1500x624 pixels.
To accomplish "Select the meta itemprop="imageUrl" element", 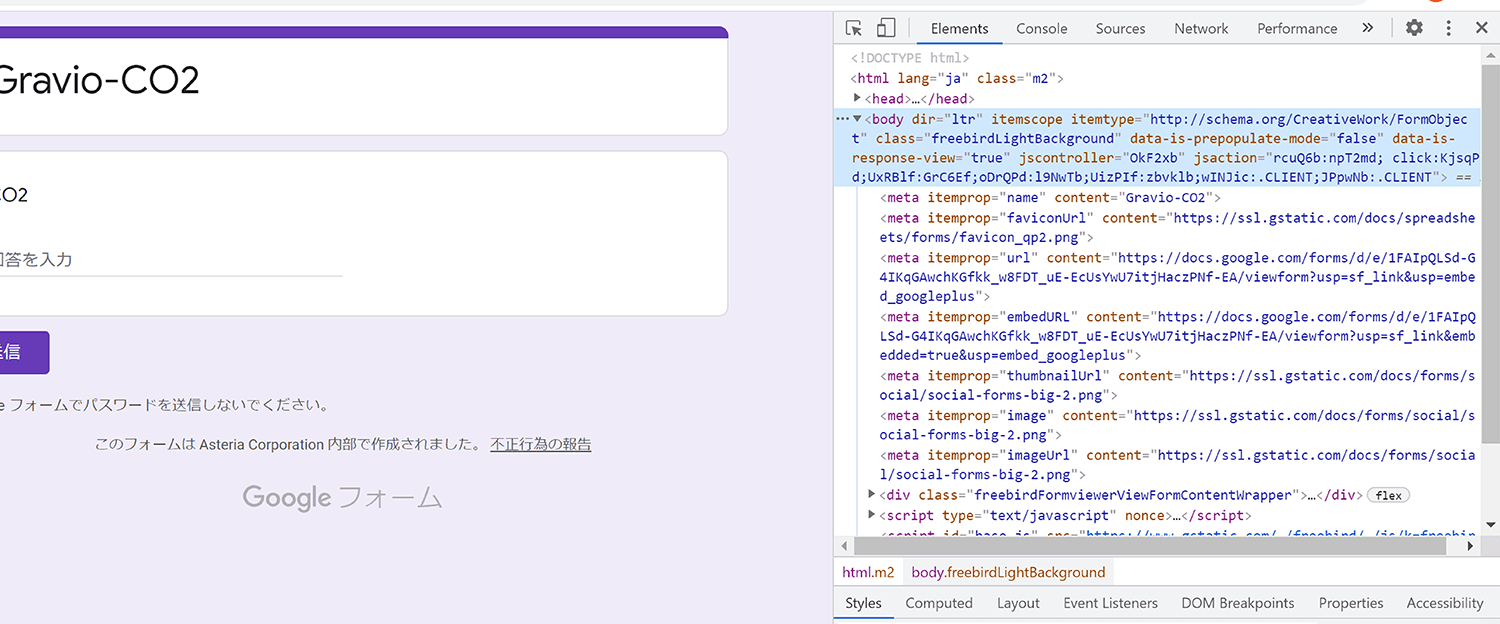I will [x=1177, y=464].
